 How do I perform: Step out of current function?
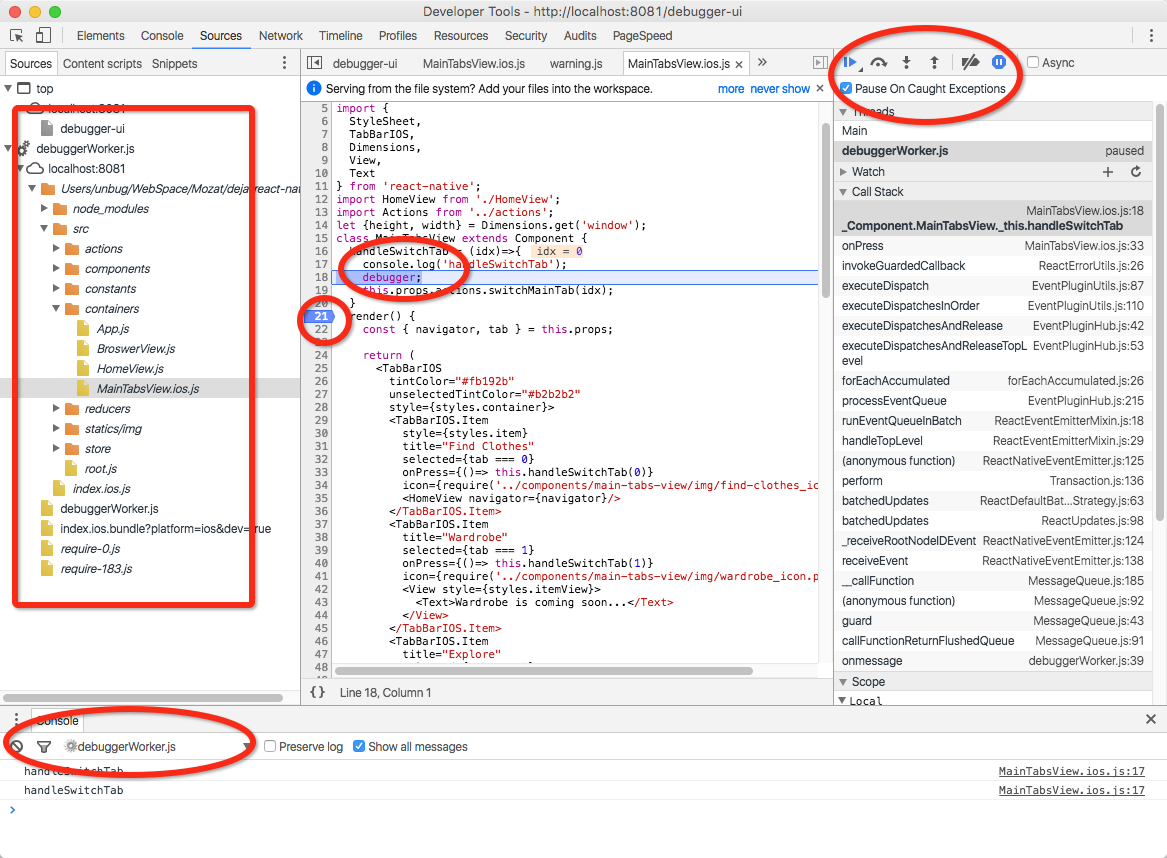pyautogui.click(x=935, y=63)
